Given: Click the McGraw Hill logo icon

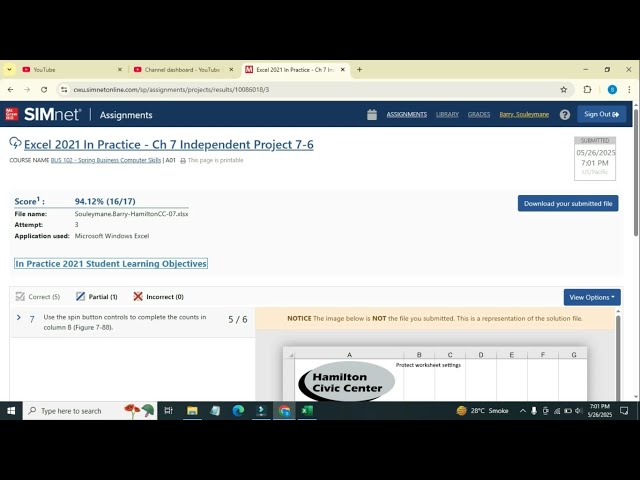Looking at the screenshot, I should tap(11, 114).
